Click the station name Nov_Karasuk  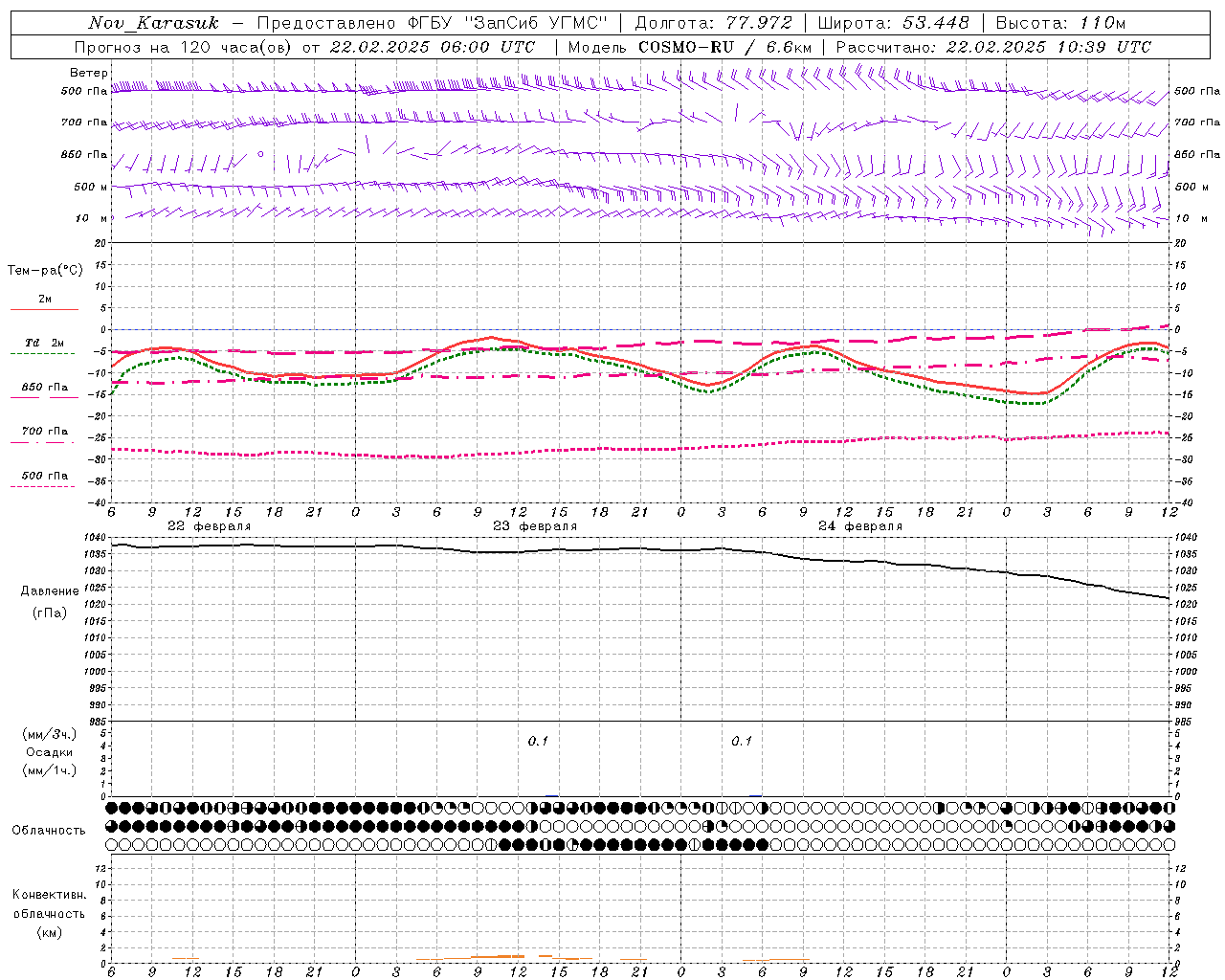pyautogui.click(x=153, y=23)
